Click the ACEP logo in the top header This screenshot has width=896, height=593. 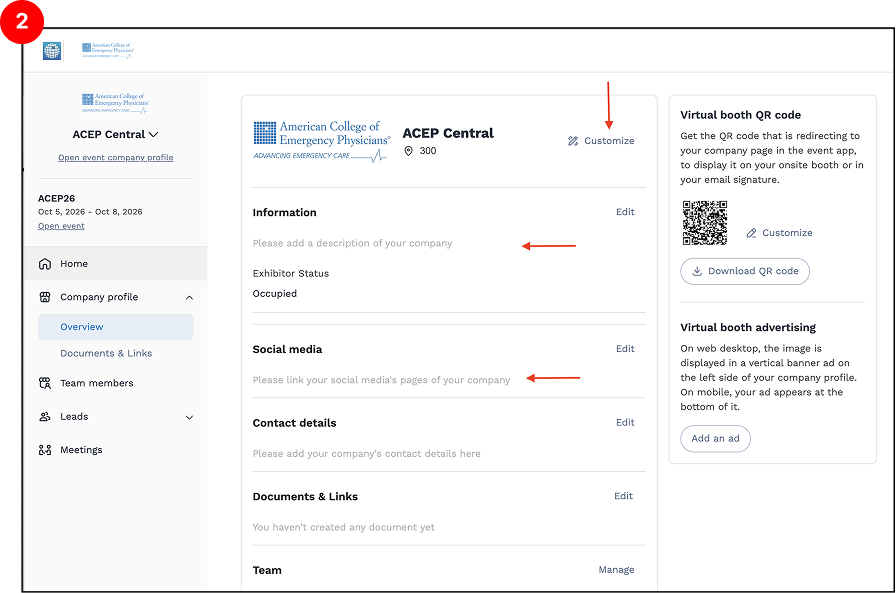tap(107, 50)
